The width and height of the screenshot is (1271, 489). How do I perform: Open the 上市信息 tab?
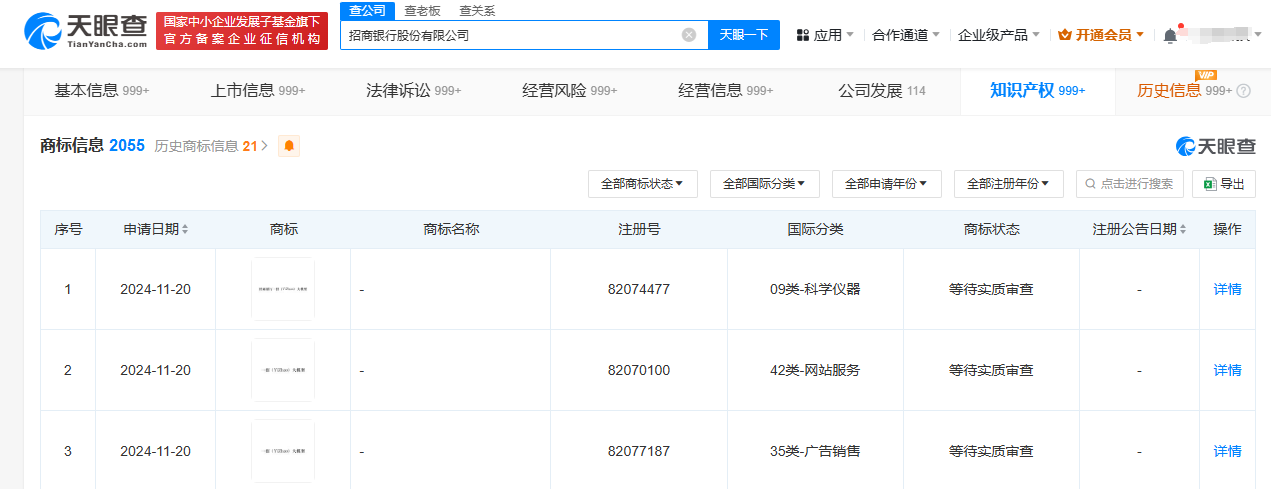[x=258, y=91]
